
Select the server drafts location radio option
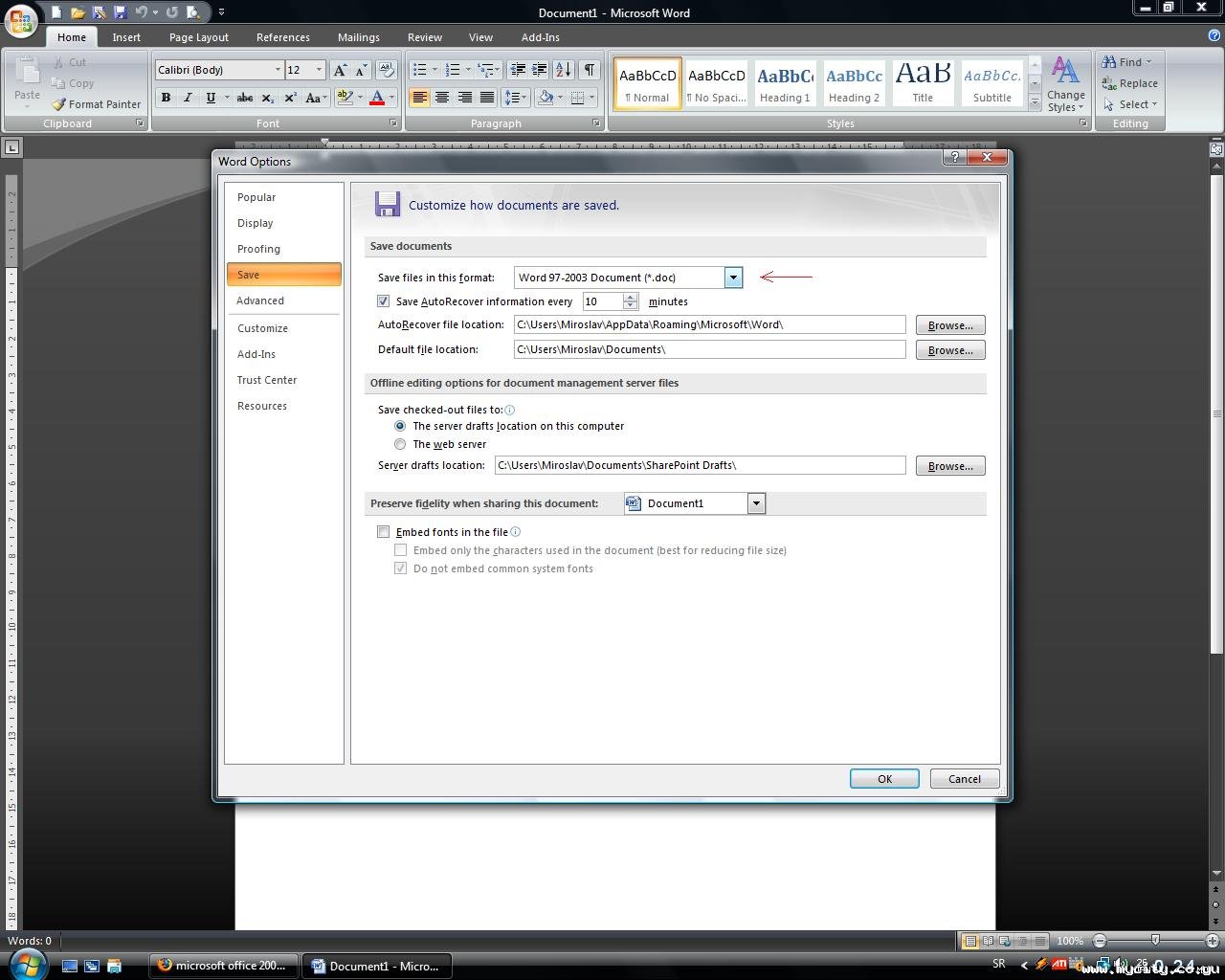coord(400,426)
